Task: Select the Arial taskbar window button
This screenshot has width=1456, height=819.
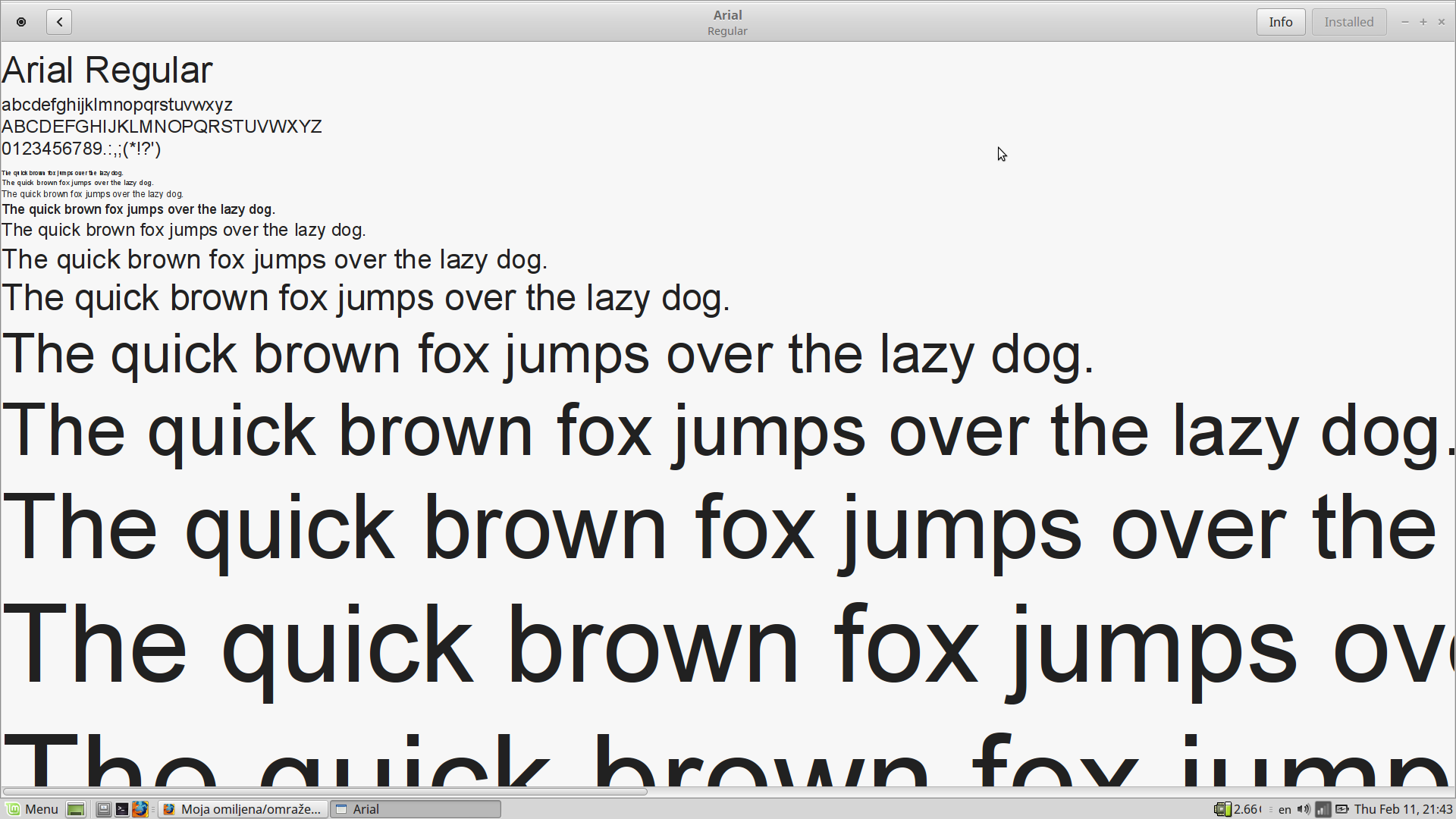Action: [416, 809]
